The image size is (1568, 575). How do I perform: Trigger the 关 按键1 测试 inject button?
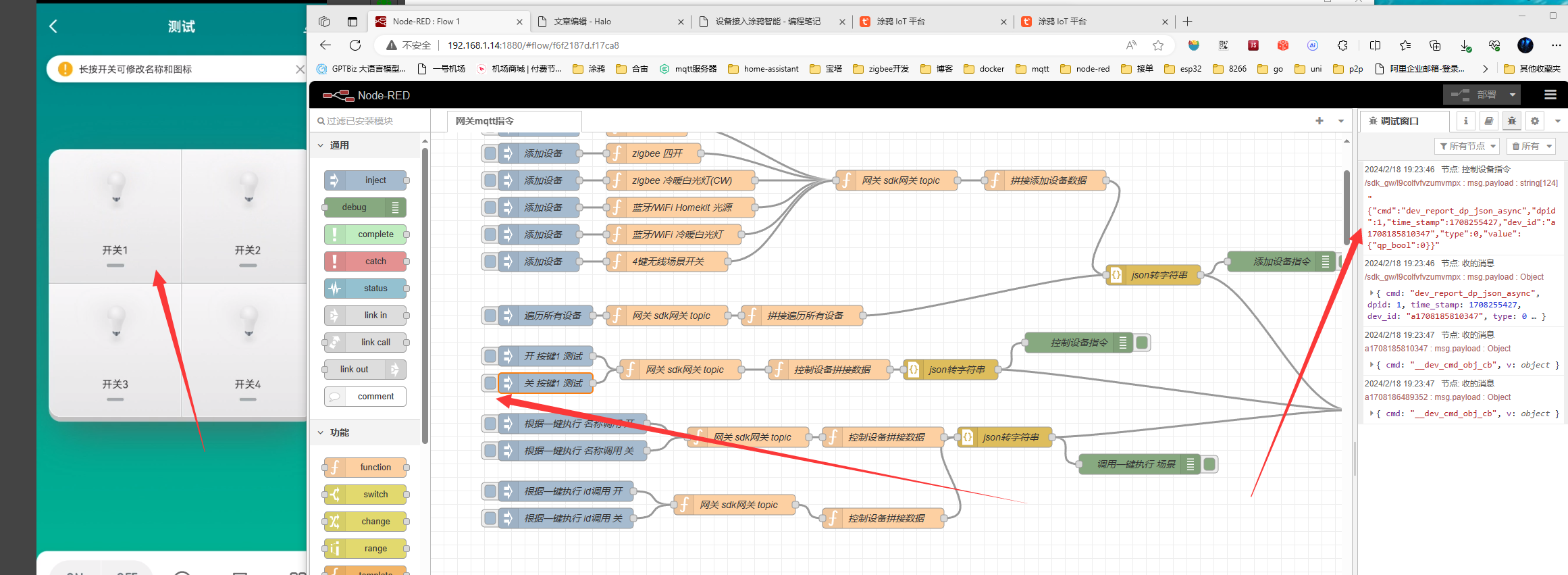pyautogui.click(x=490, y=383)
